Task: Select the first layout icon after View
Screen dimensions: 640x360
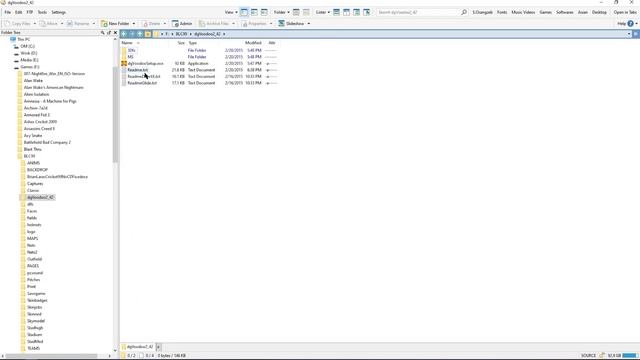Action: pyautogui.click(x=244, y=12)
